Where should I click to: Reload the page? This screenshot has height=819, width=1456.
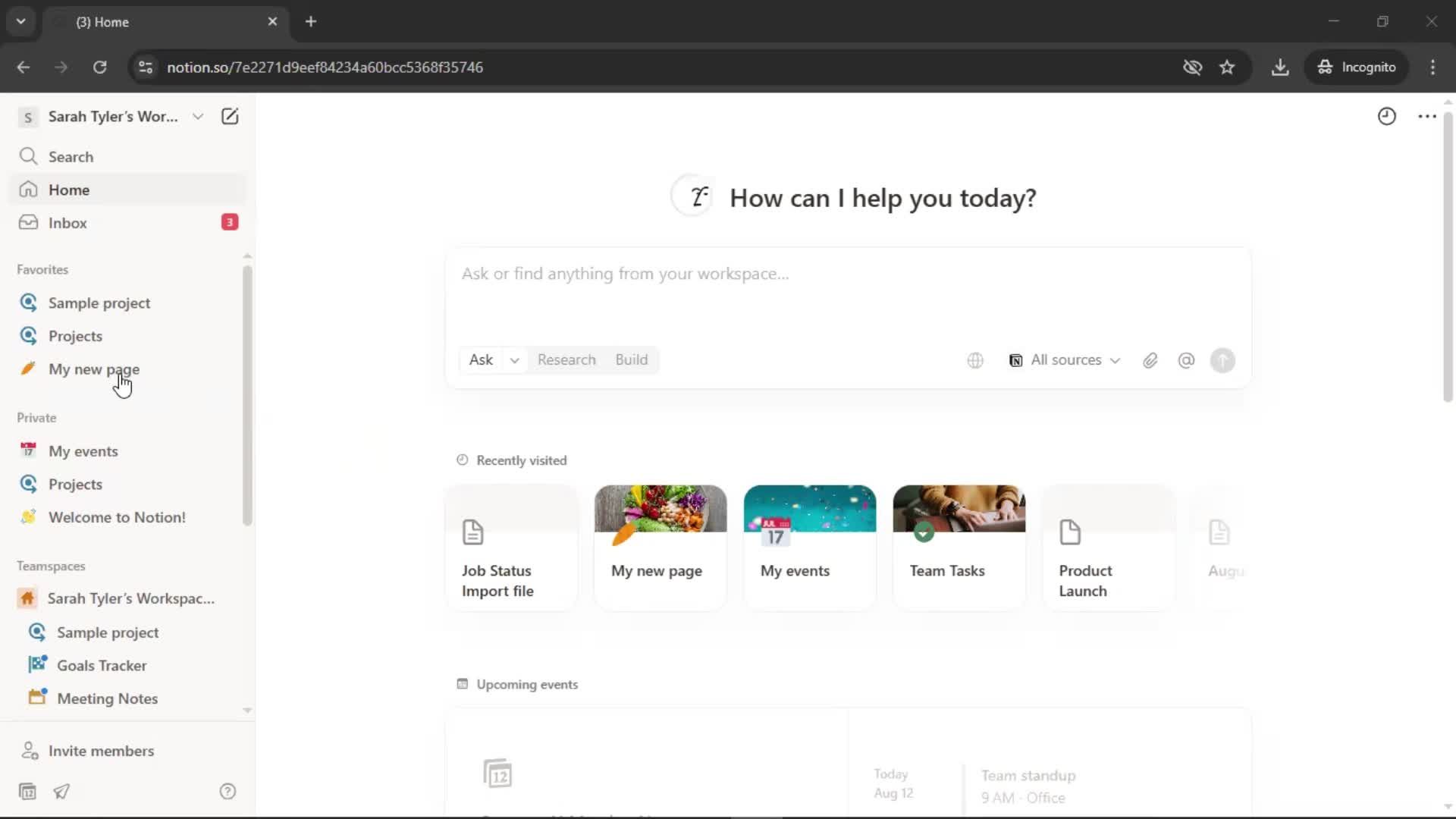click(99, 67)
